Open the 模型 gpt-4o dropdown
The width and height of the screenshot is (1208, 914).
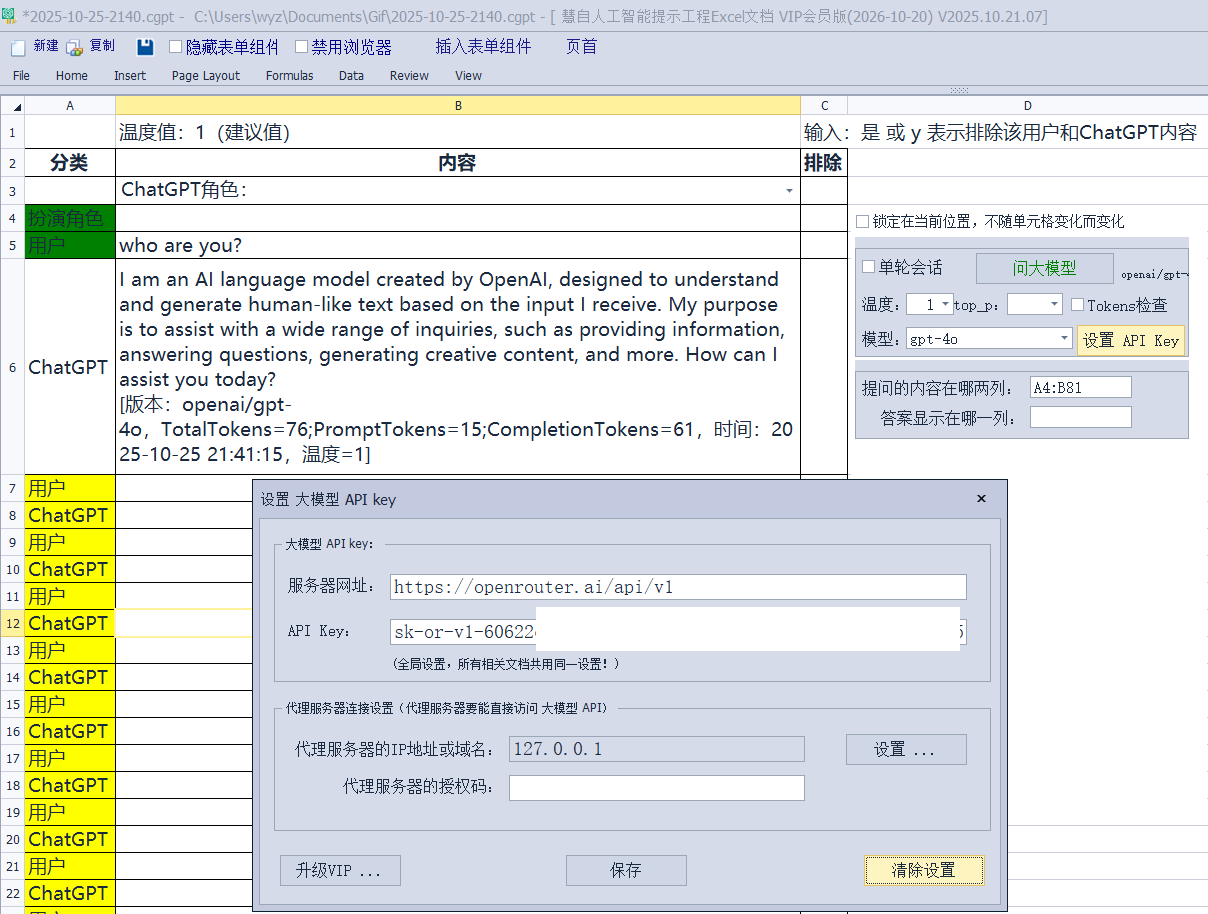click(x=1064, y=339)
